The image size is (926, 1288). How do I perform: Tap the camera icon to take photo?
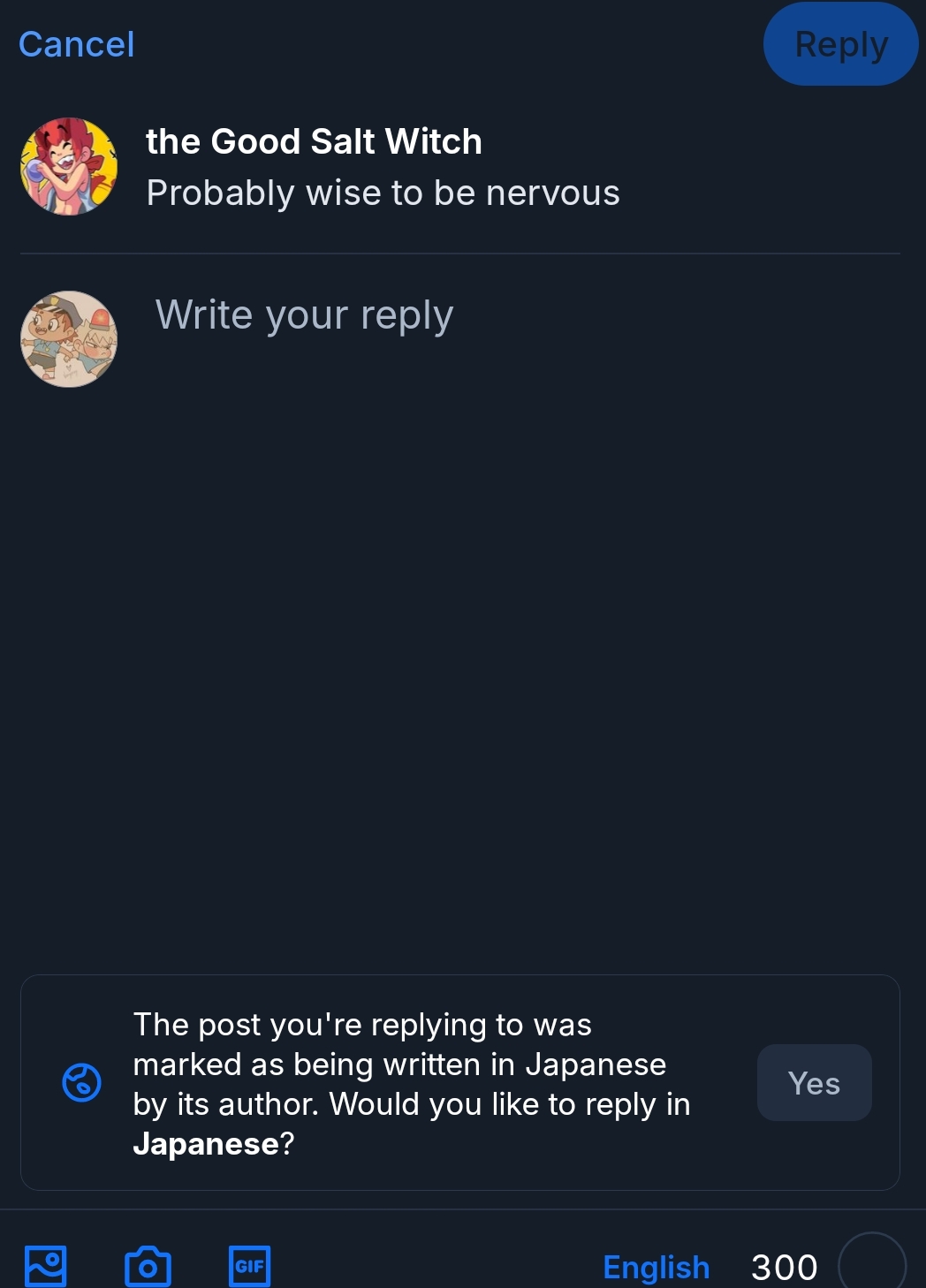coord(148,1266)
